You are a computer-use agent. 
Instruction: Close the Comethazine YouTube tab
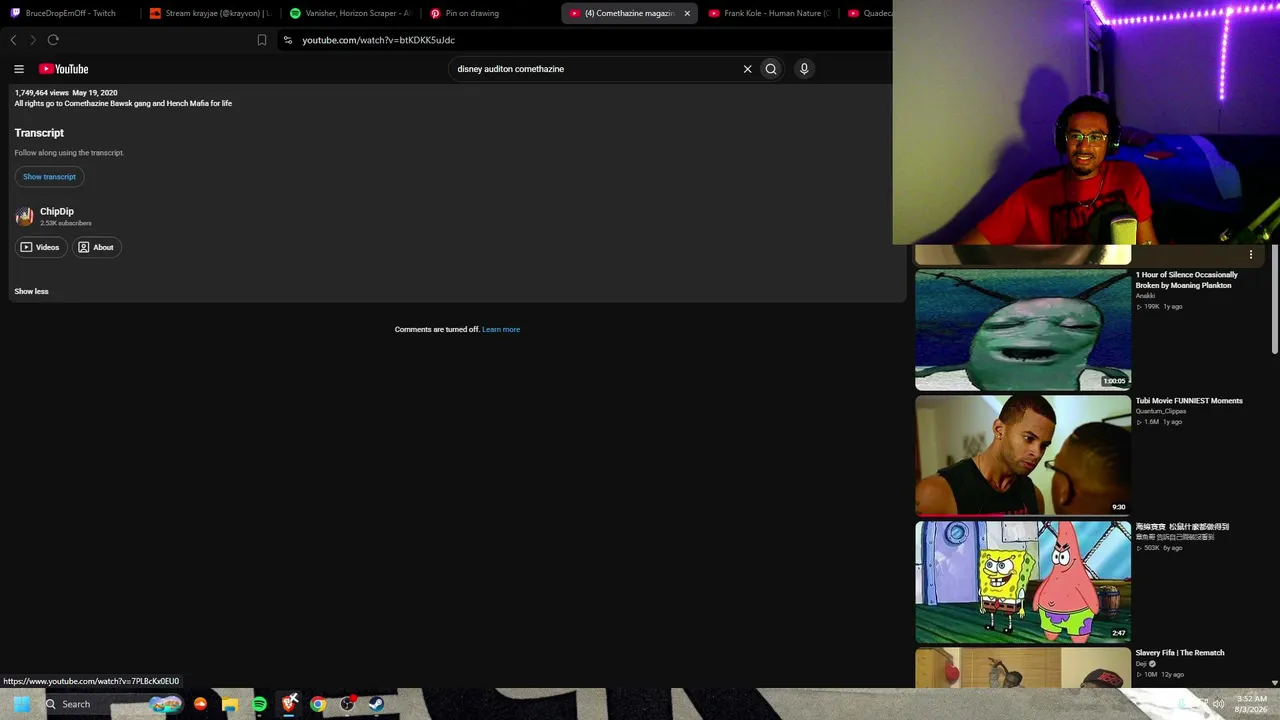click(x=687, y=13)
